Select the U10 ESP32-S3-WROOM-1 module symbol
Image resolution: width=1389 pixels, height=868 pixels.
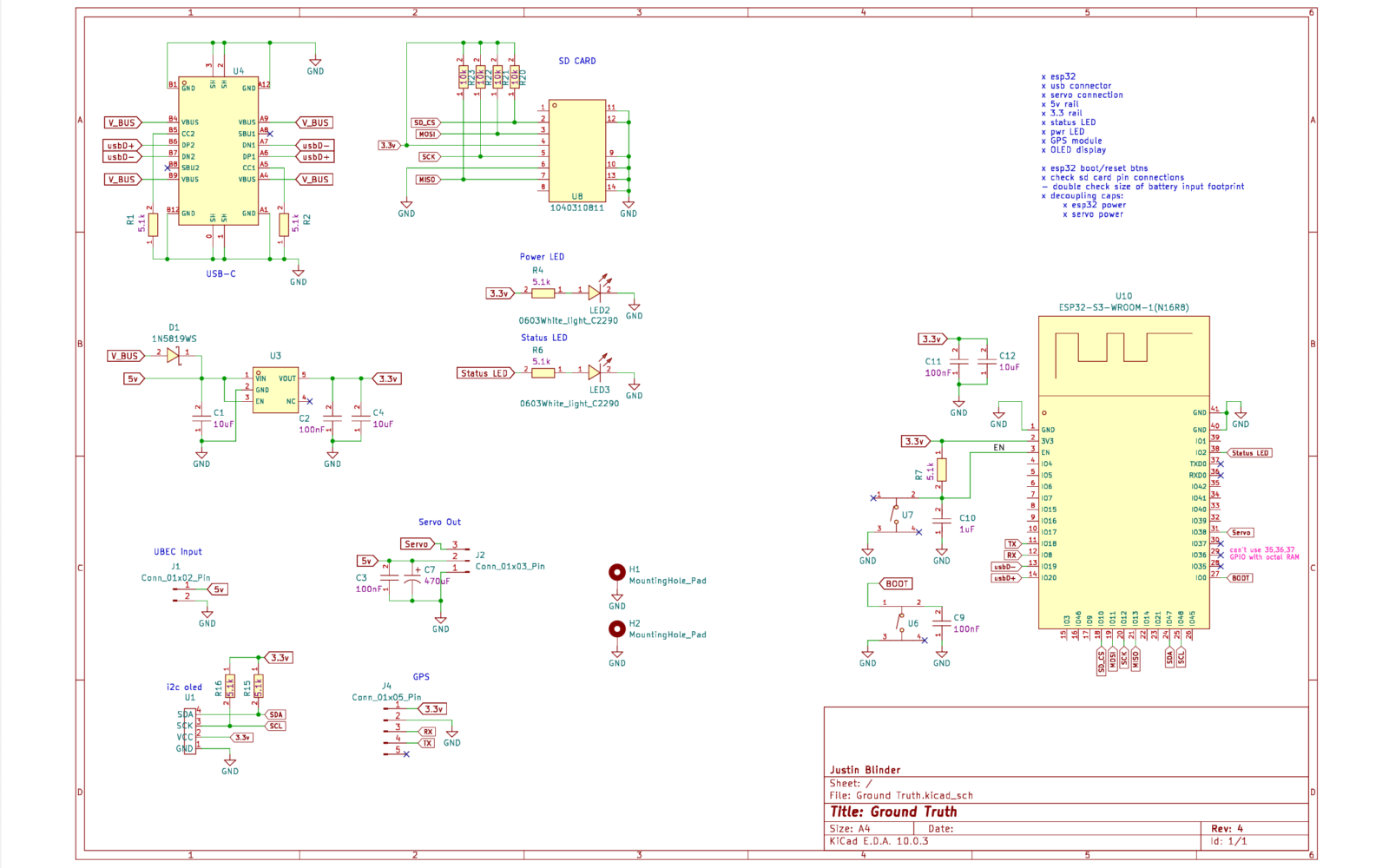1123,471
